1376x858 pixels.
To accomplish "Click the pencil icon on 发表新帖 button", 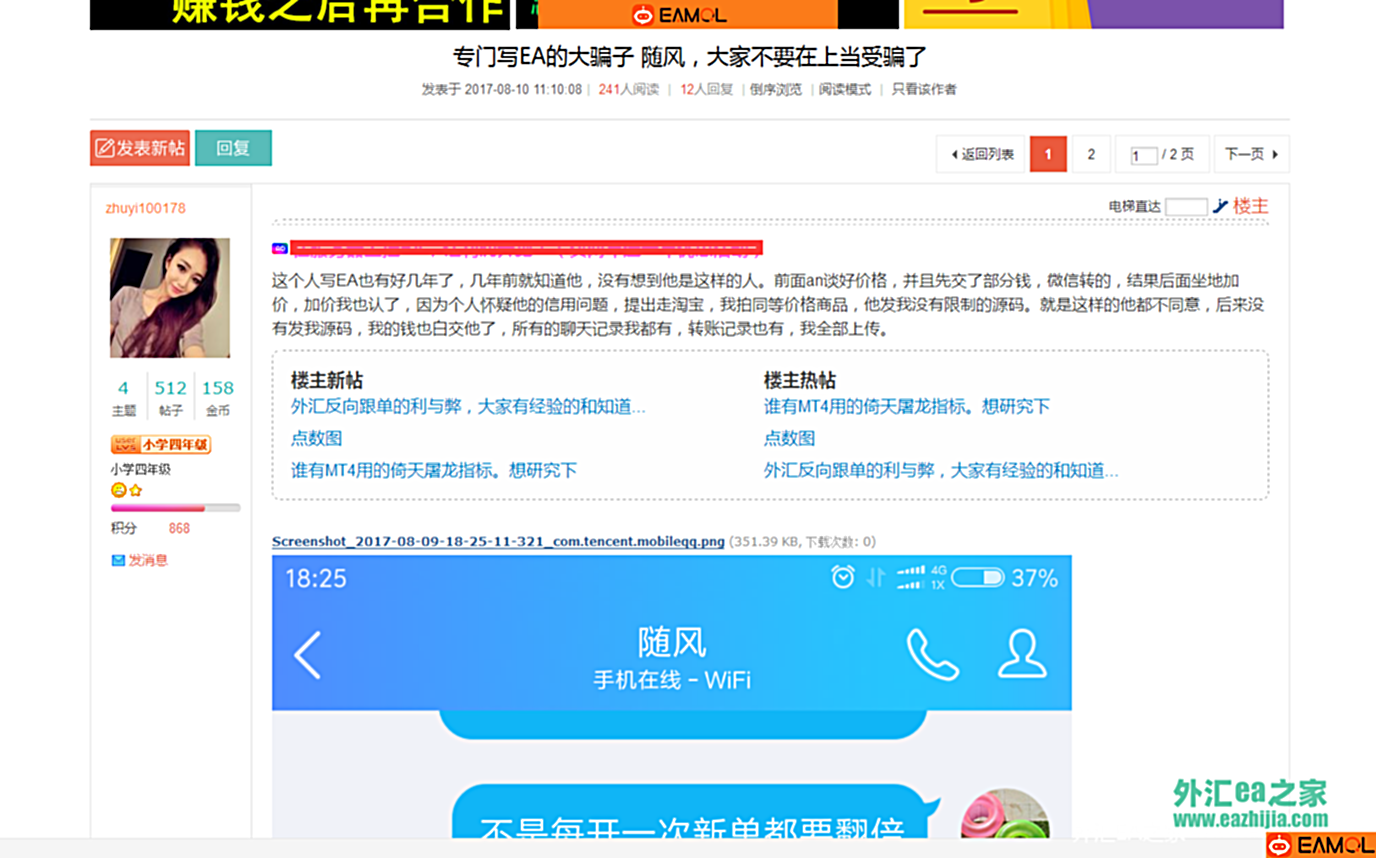I will [x=104, y=147].
